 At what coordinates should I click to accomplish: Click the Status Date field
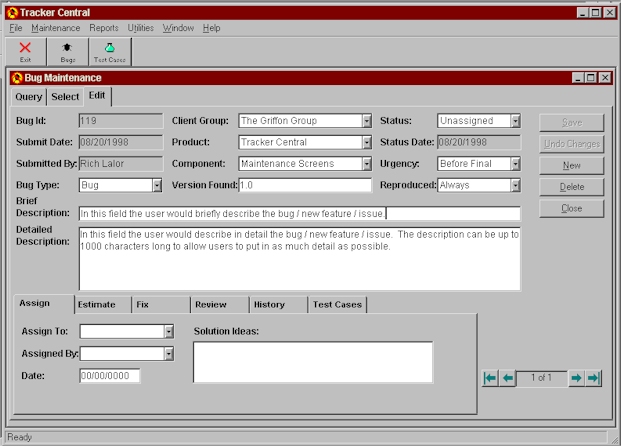479,142
